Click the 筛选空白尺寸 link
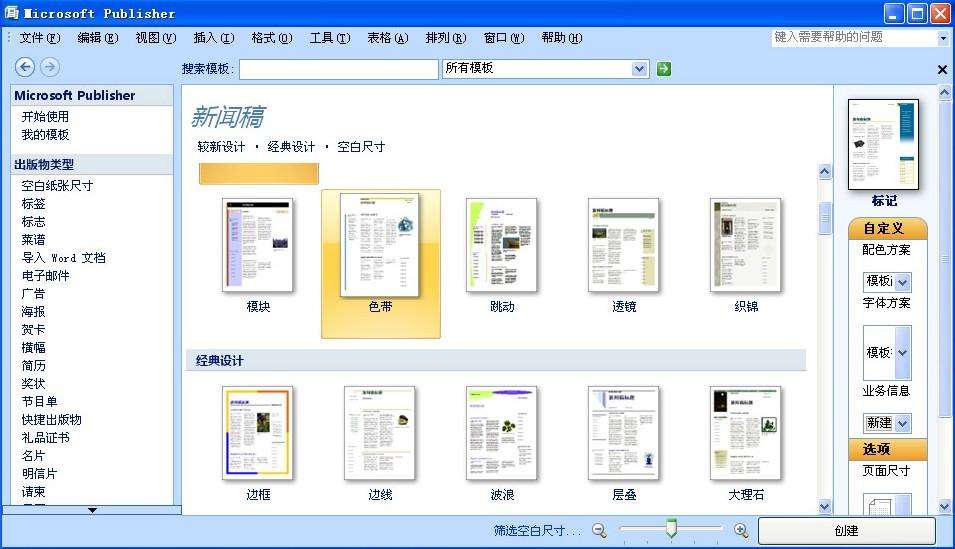 click(x=537, y=531)
